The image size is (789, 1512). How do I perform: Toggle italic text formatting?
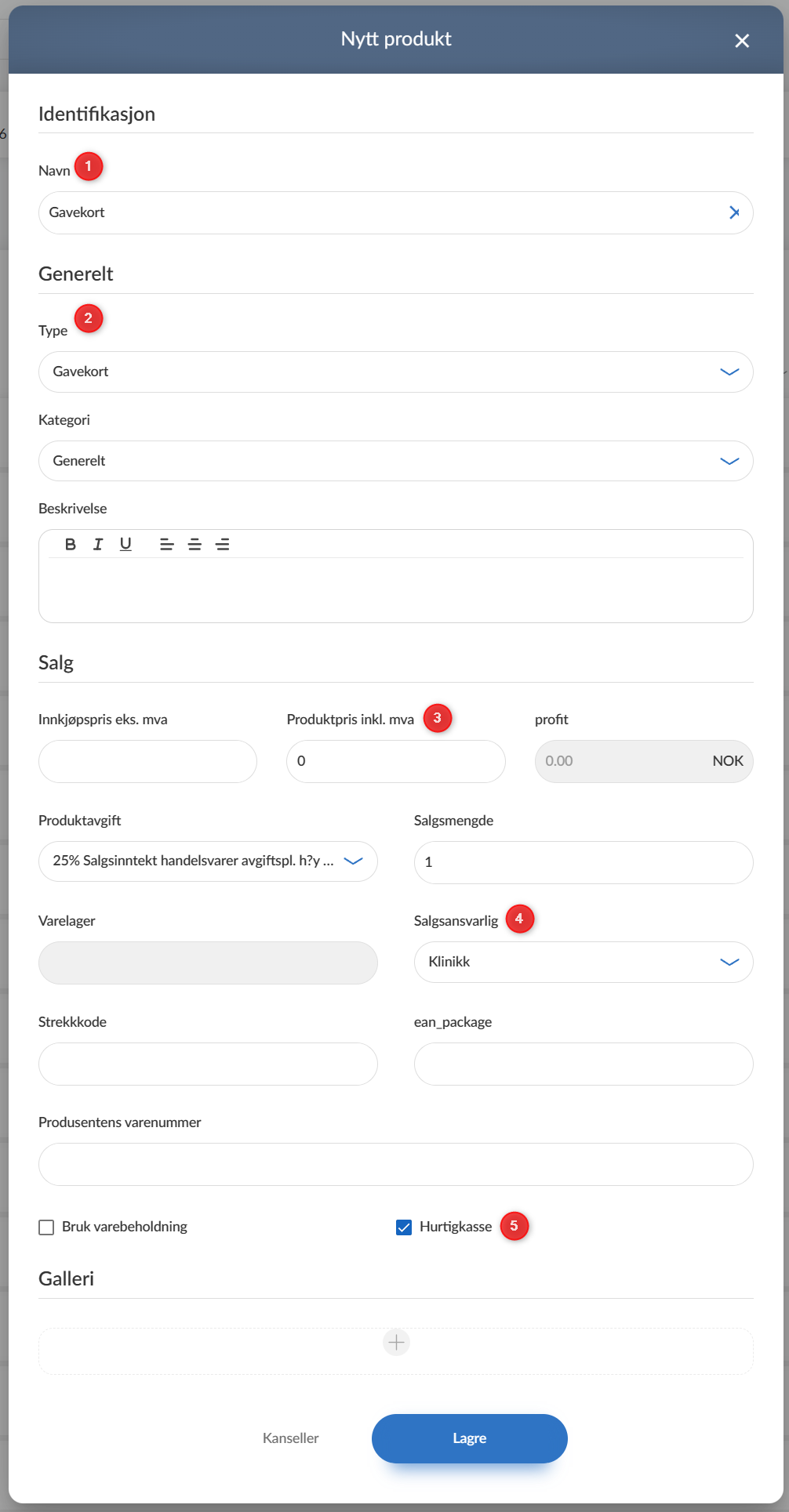pyautogui.click(x=98, y=544)
